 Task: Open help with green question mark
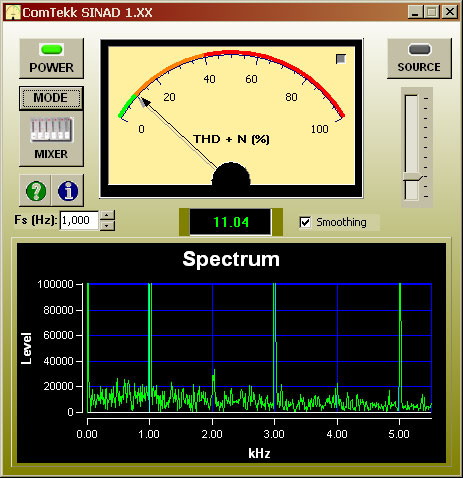pyautogui.click(x=36, y=191)
